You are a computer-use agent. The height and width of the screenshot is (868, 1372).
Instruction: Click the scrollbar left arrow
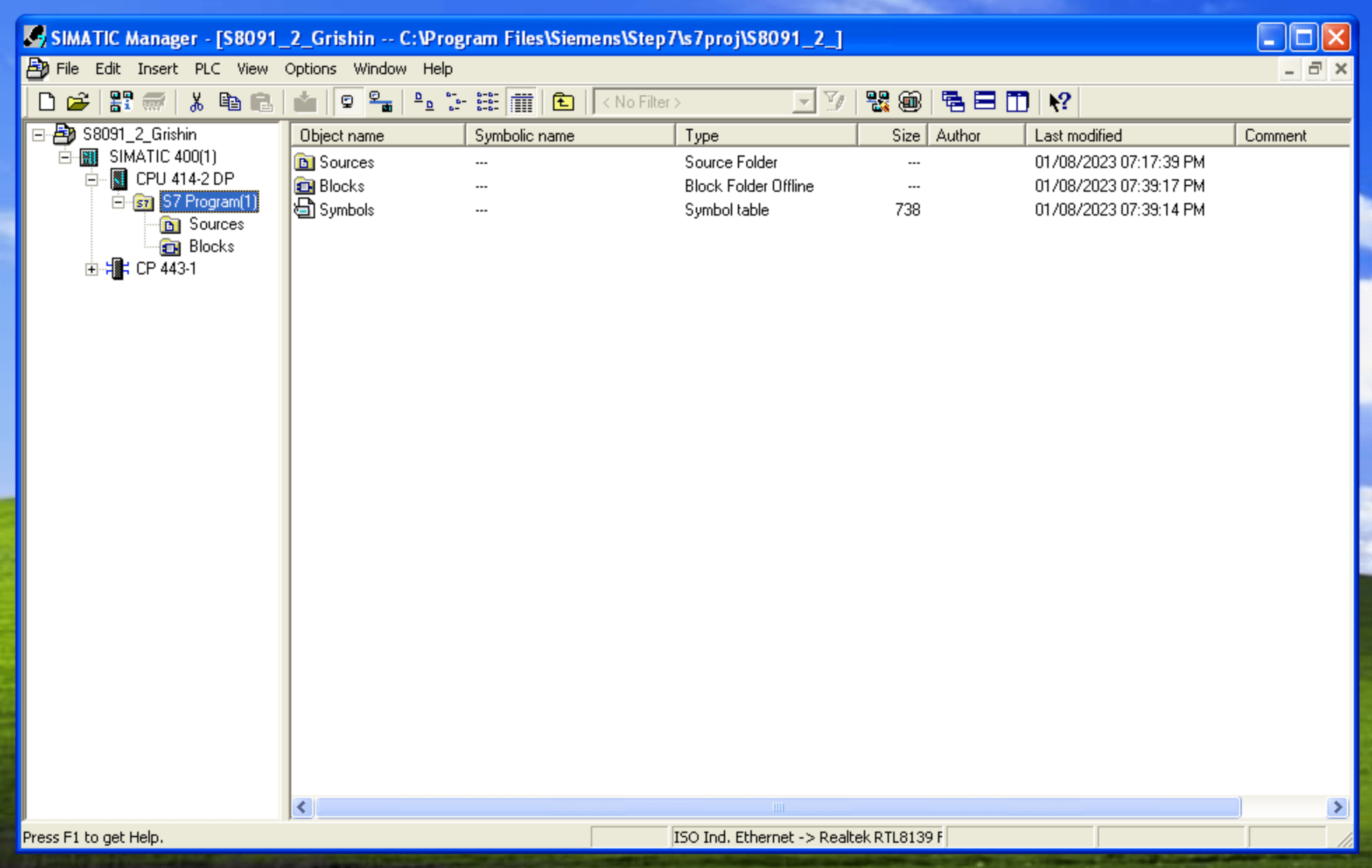302,807
